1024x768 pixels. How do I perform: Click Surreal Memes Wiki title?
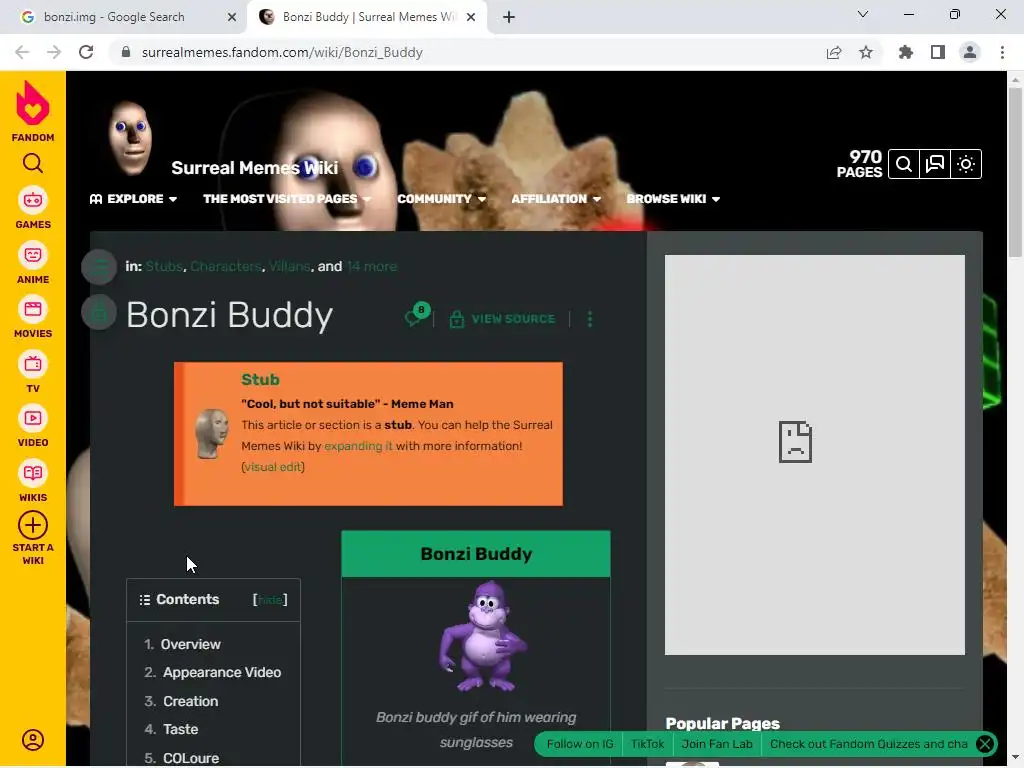pos(255,168)
